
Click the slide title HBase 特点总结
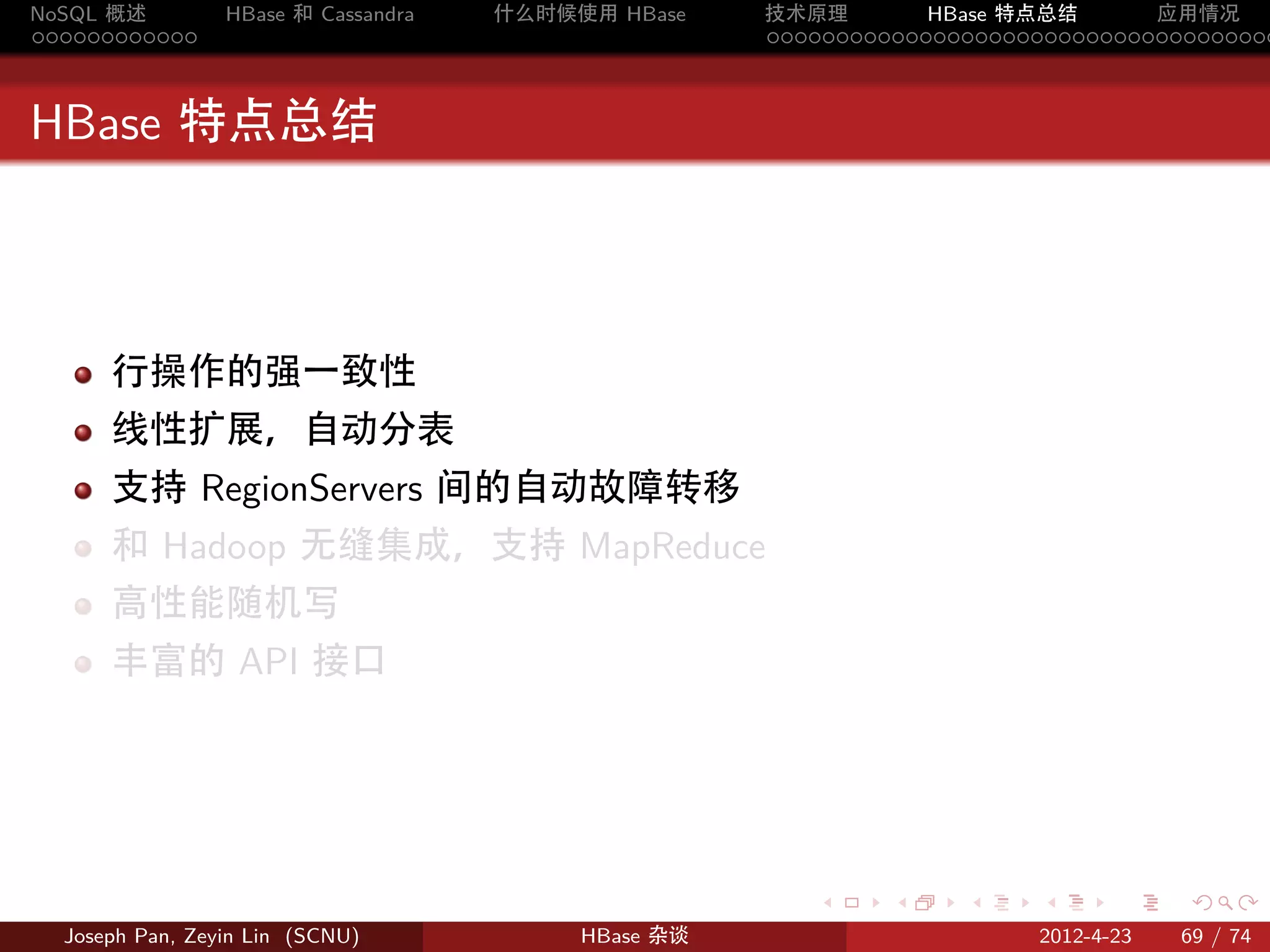(204, 121)
